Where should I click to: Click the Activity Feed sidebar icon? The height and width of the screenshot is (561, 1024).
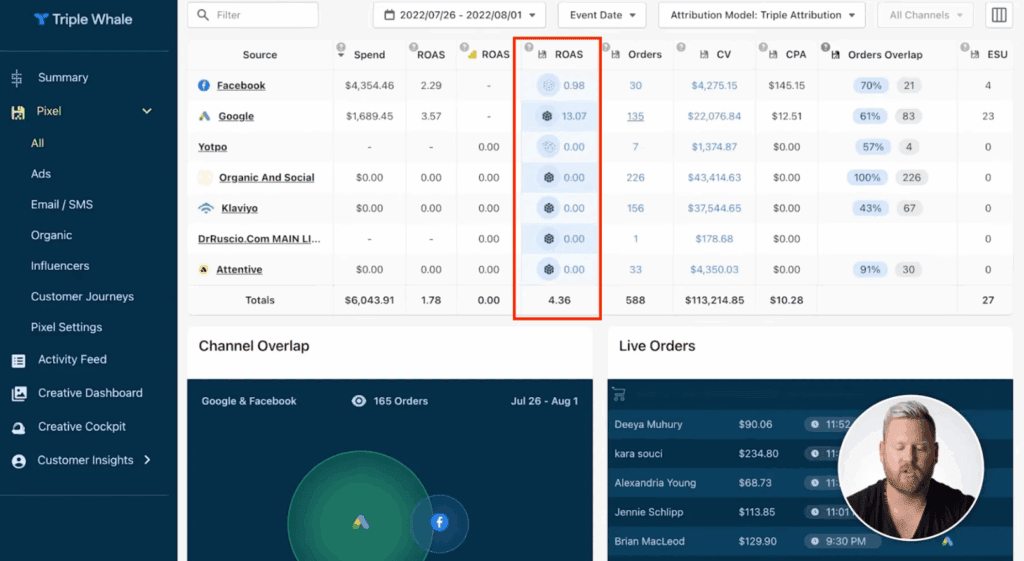coord(18,360)
